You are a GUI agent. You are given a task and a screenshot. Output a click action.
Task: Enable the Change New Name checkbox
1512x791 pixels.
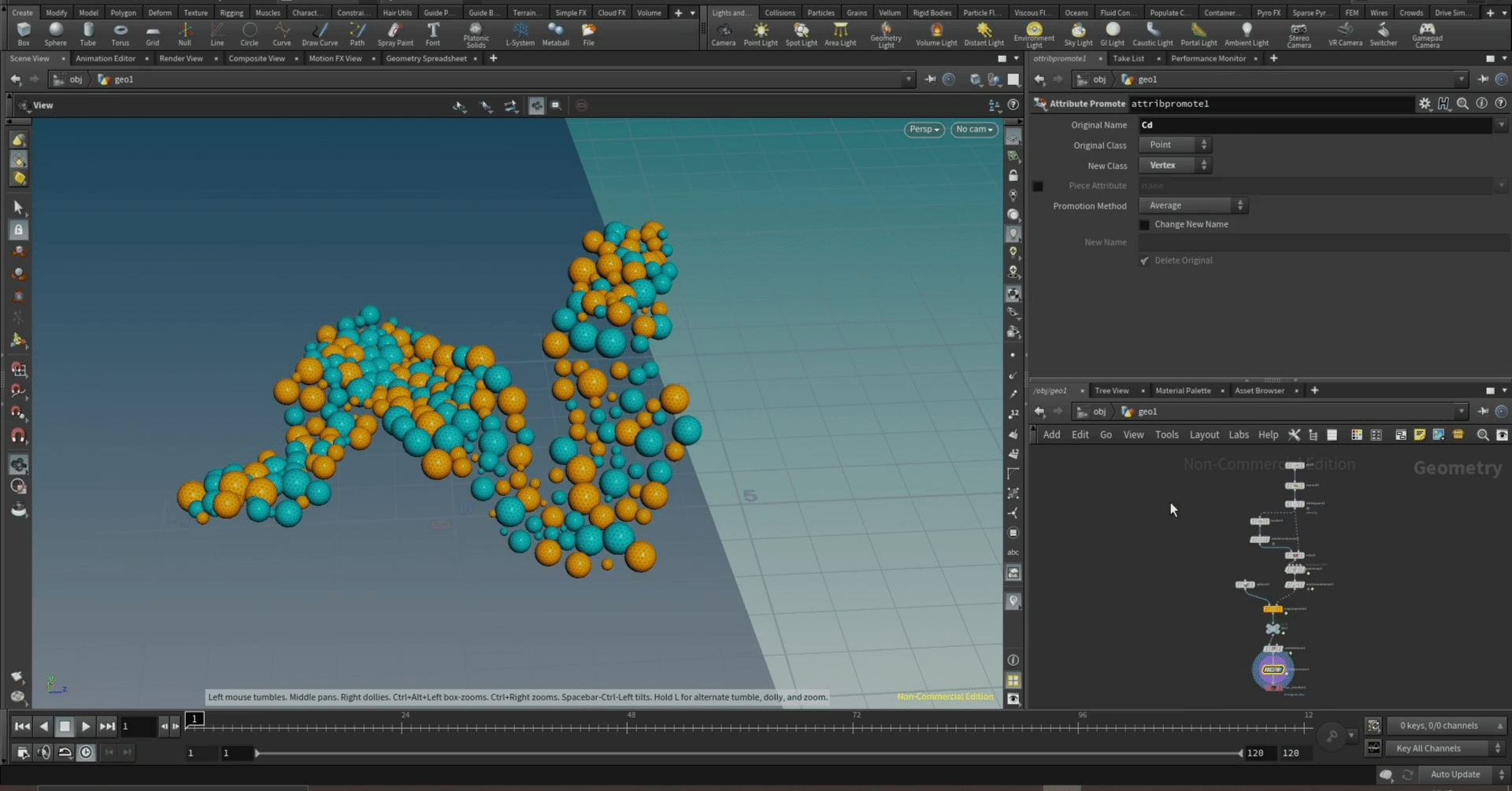[x=1145, y=225]
